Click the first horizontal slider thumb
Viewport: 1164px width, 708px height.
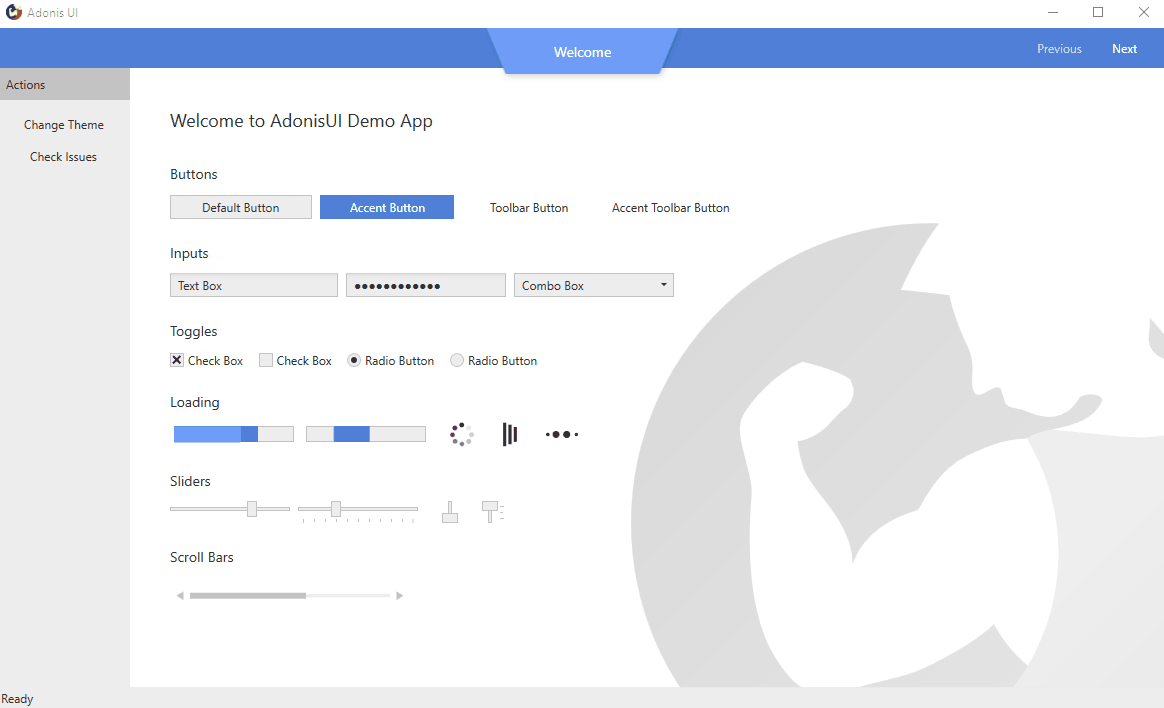pyautogui.click(x=252, y=508)
